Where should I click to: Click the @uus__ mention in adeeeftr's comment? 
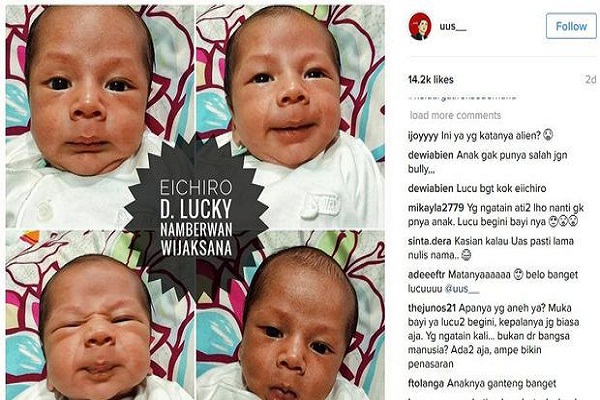pyautogui.click(x=461, y=289)
